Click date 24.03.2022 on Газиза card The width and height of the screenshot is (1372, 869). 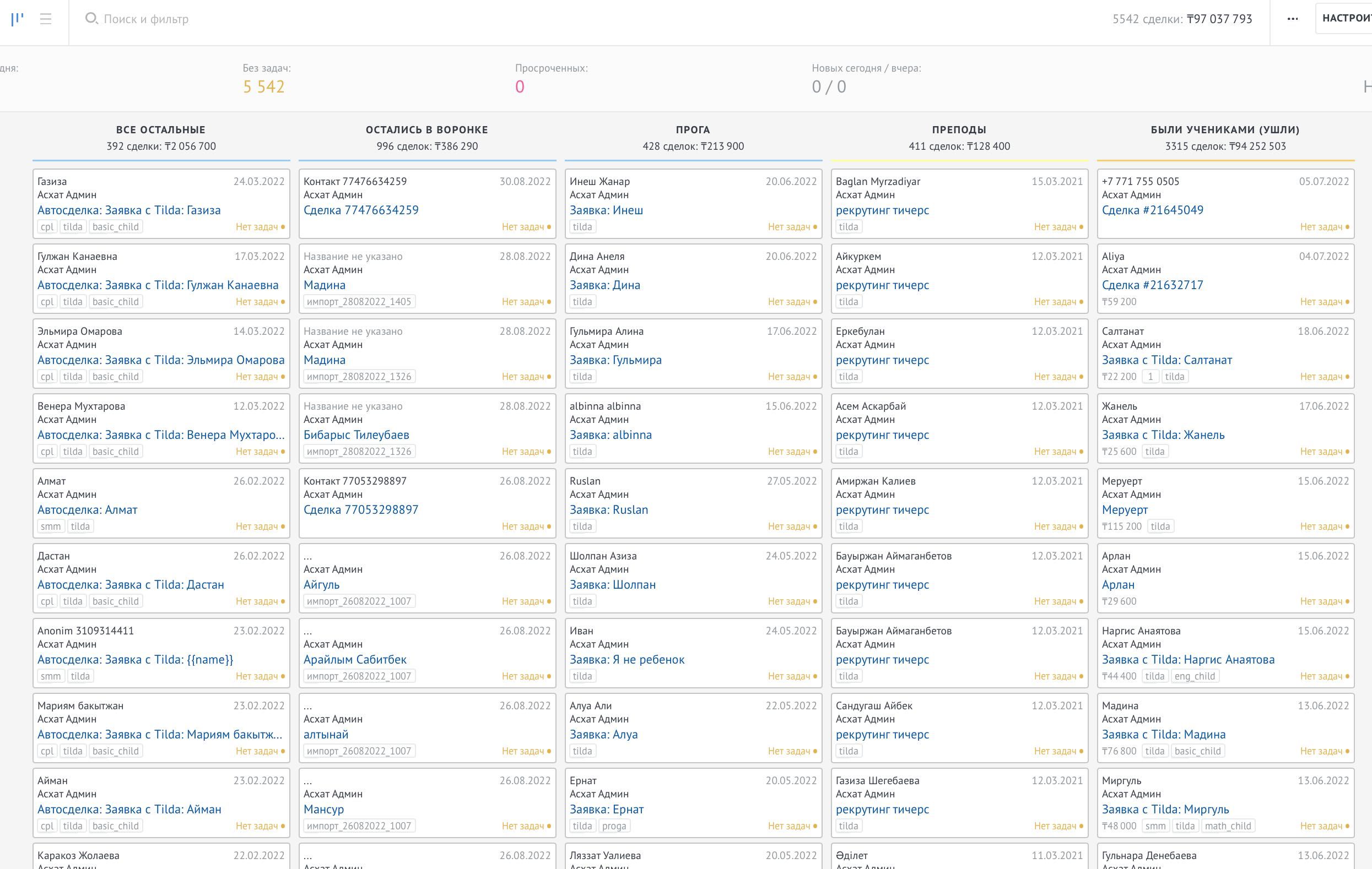(x=258, y=182)
